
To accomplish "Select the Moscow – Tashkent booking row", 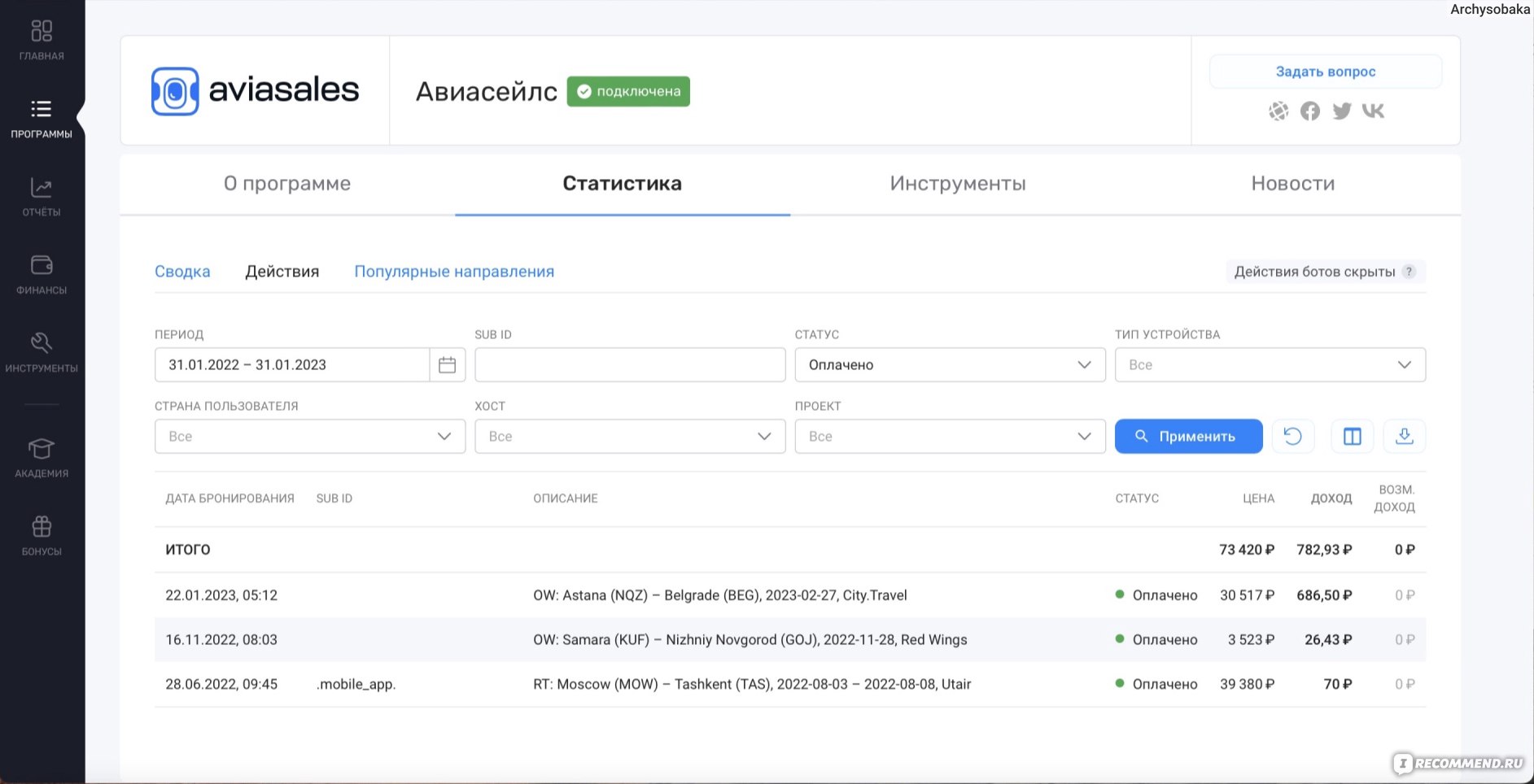I will pos(790,685).
